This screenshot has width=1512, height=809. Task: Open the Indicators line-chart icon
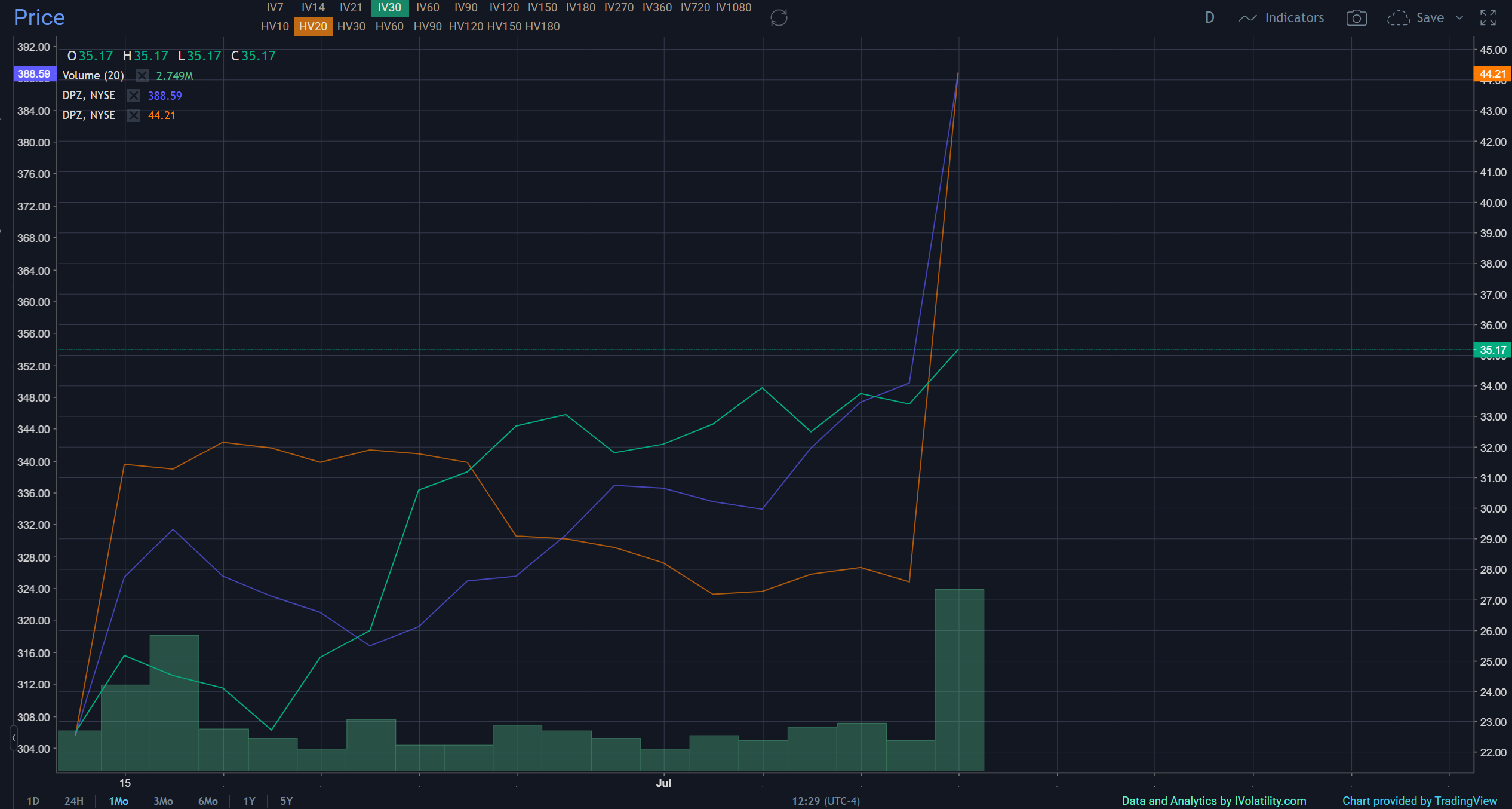click(x=1247, y=18)
